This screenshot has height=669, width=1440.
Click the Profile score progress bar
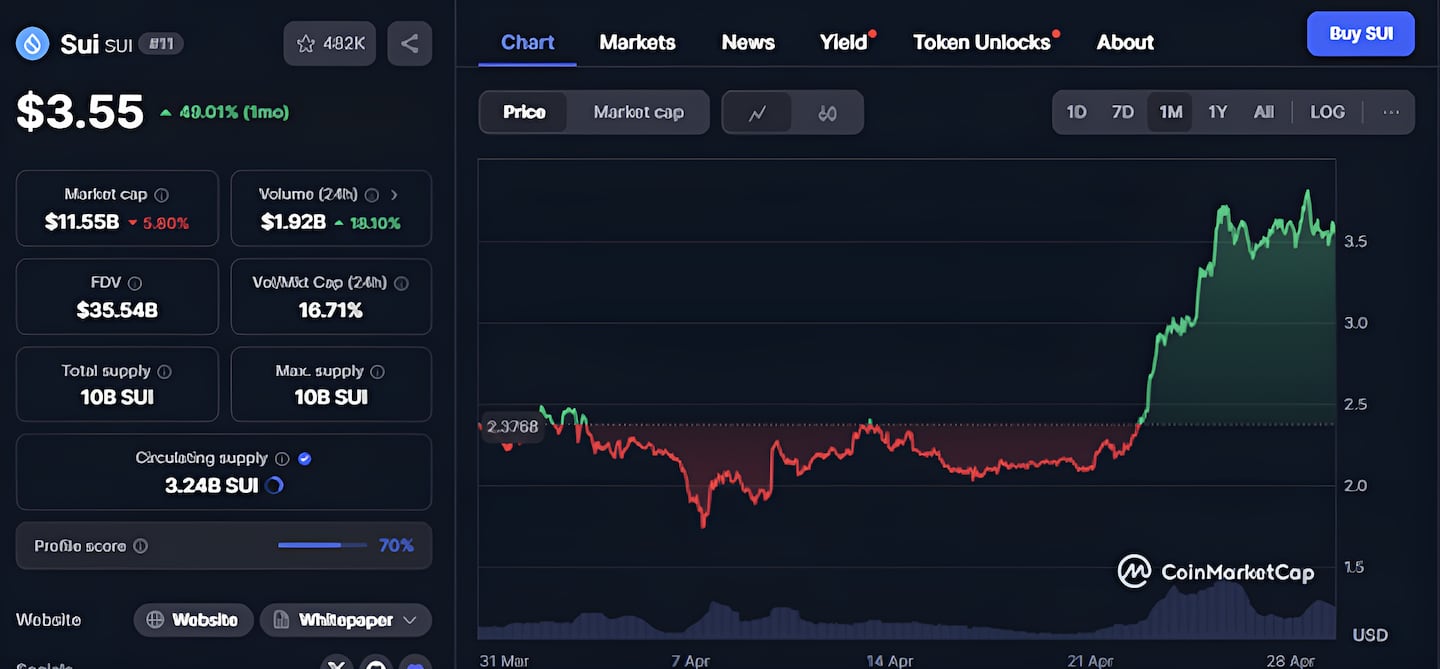(x=321, y=546)
